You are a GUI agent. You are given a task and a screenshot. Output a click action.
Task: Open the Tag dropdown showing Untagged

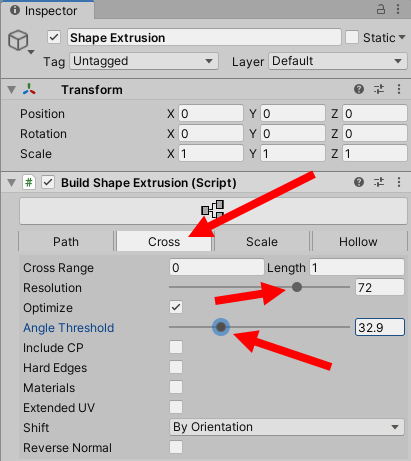click(144, 61)
